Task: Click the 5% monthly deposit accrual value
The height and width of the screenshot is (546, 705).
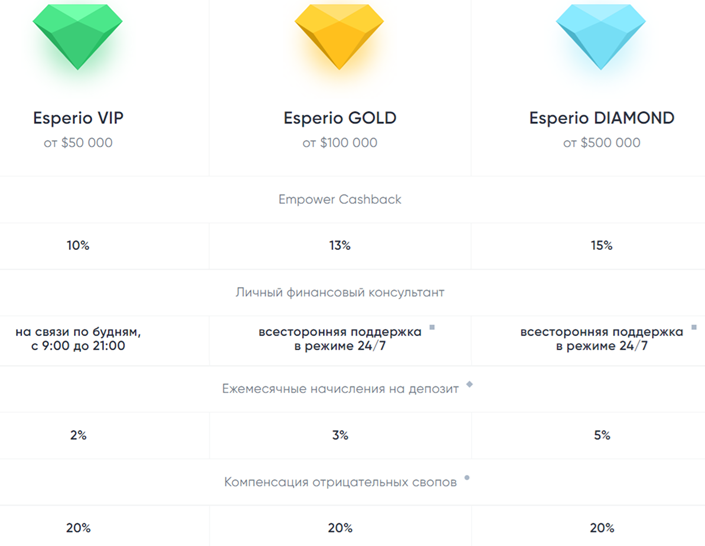Action: [602, 435]
